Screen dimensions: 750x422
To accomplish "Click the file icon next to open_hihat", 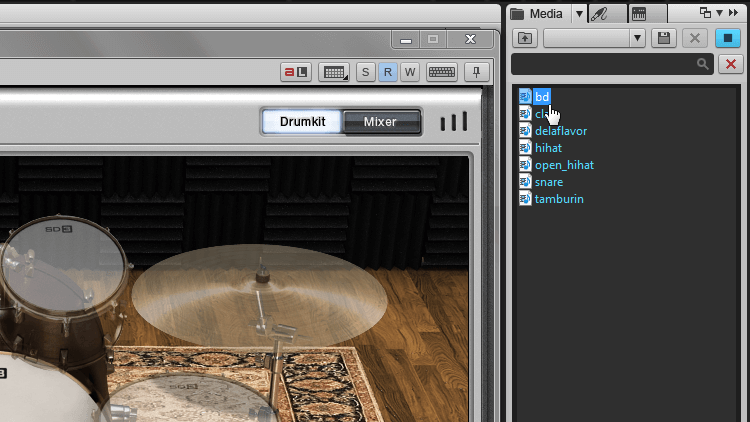I will tap(525, 165).
